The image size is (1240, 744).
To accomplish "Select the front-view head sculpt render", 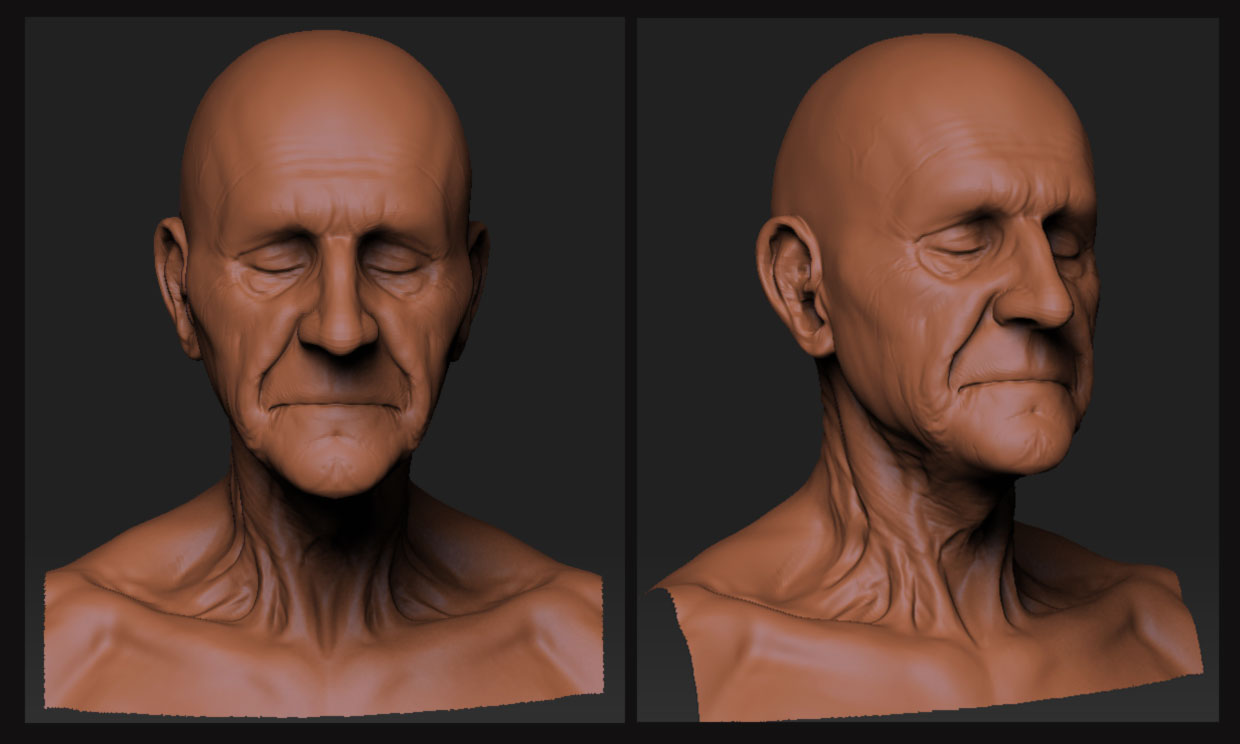I will click(x=325, y=369).
